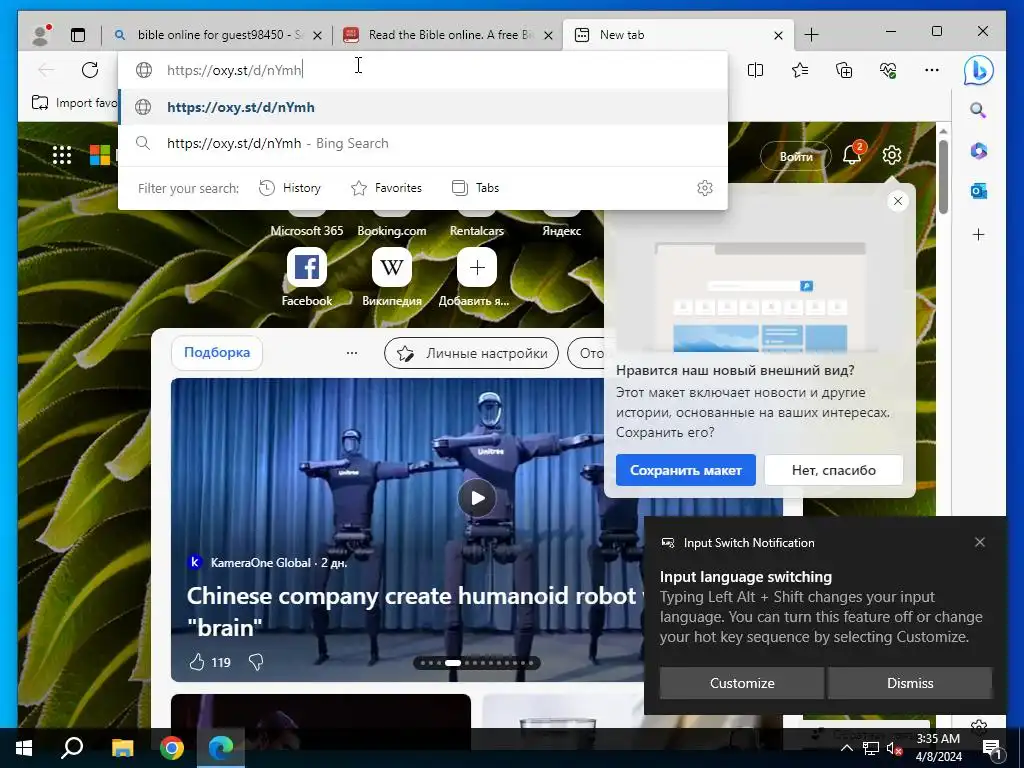Click the news carousel pagination indicator

477,663
